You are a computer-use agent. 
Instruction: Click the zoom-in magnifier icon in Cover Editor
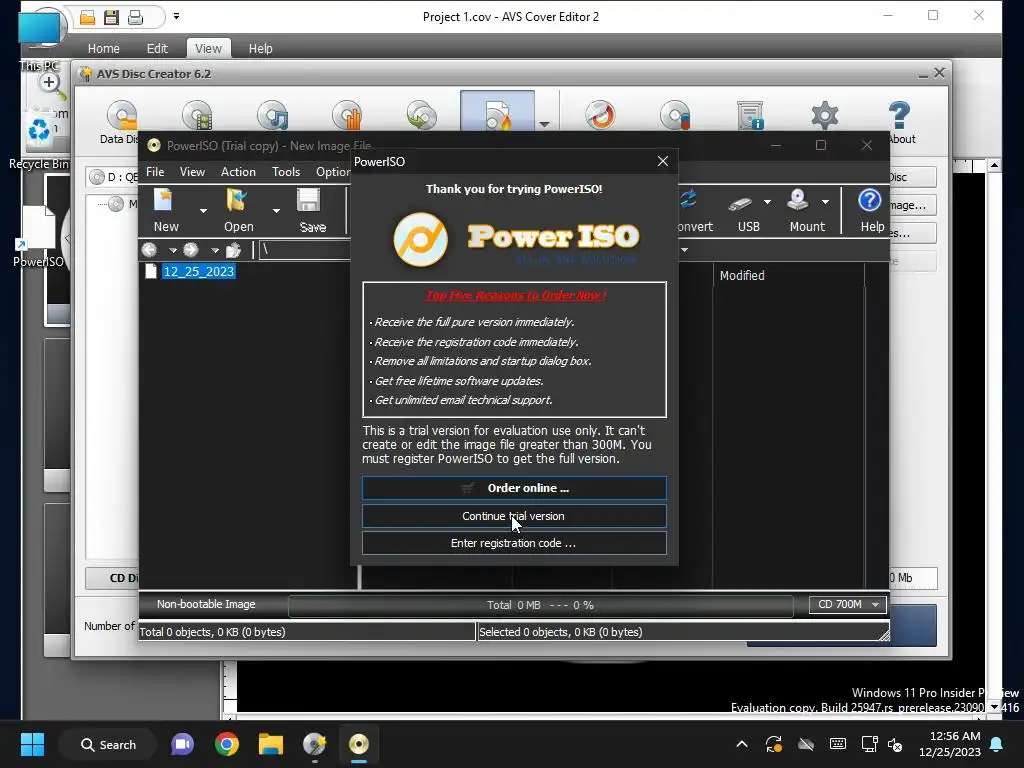point(50,85)
